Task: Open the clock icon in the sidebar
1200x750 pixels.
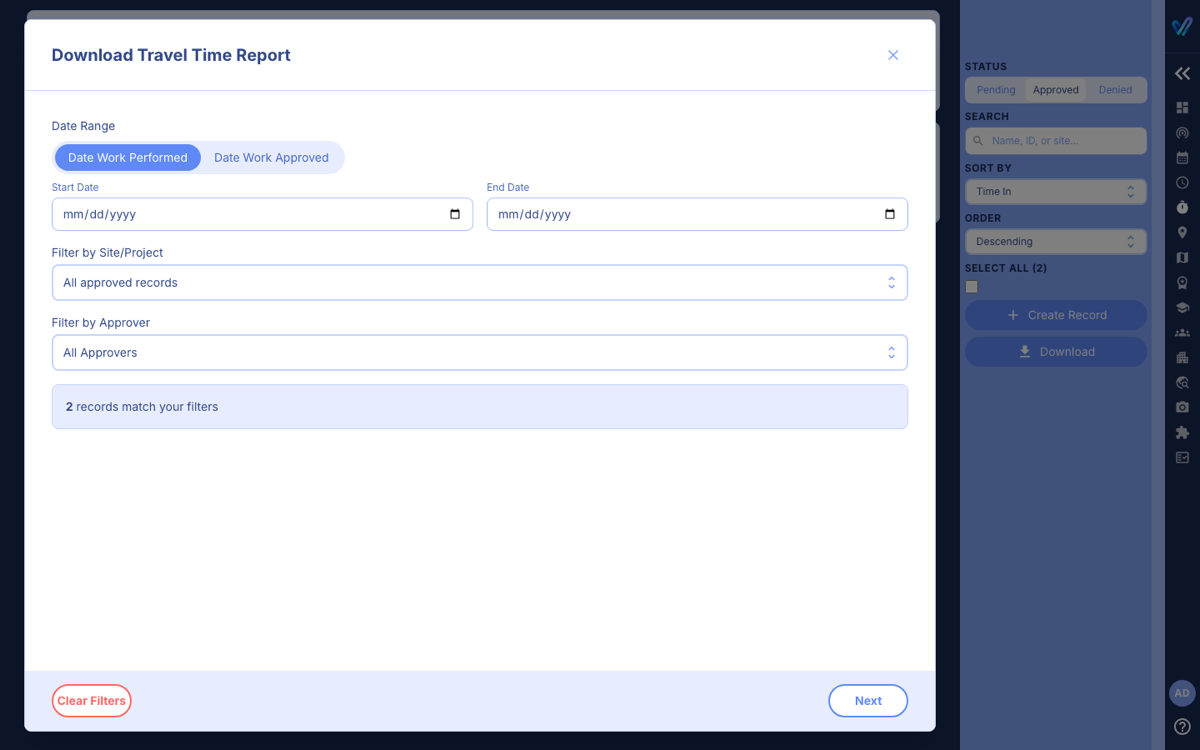Action: 1182,183
